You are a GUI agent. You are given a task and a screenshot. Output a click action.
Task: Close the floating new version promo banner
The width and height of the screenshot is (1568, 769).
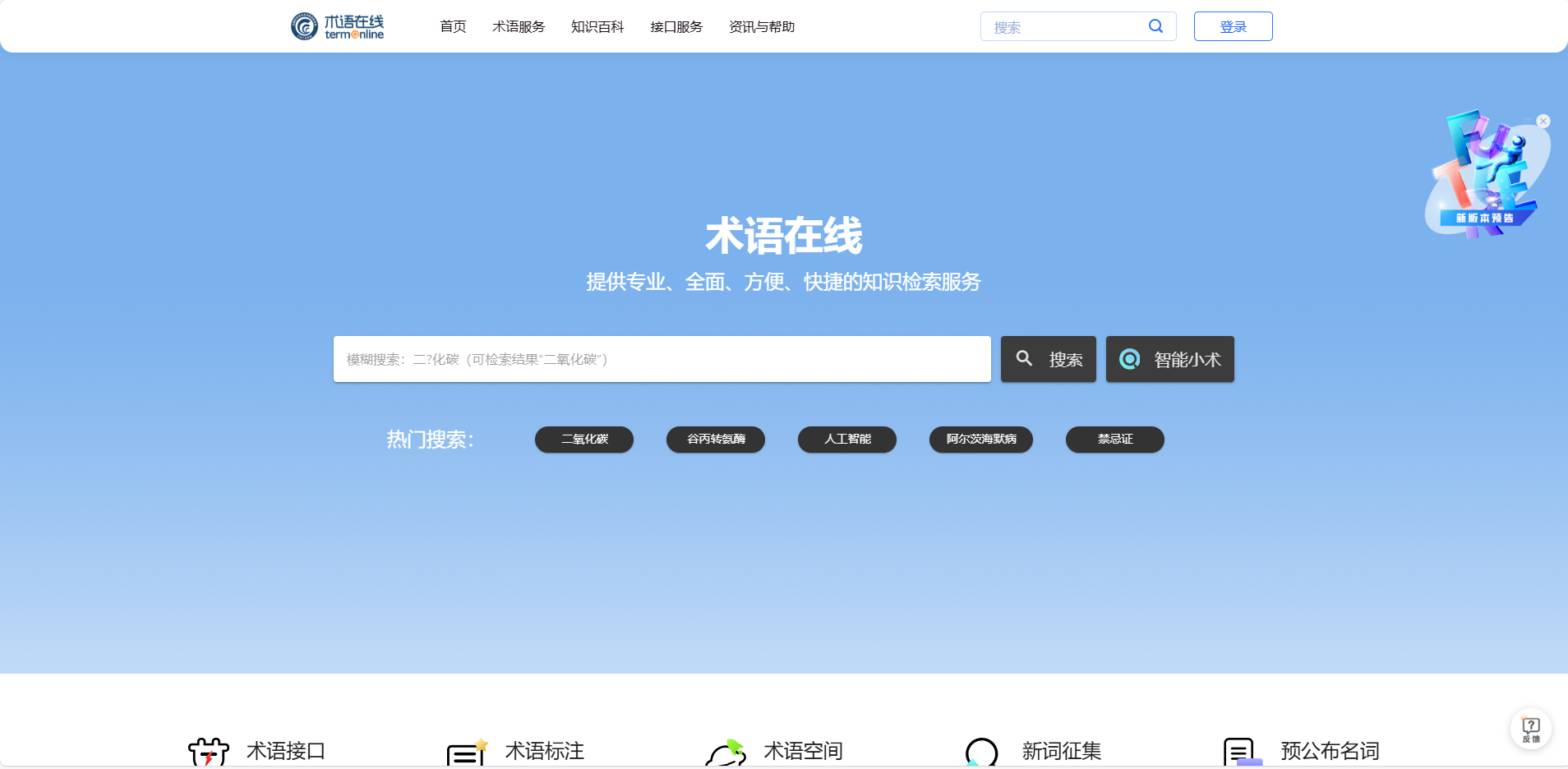coord(1543,122)
